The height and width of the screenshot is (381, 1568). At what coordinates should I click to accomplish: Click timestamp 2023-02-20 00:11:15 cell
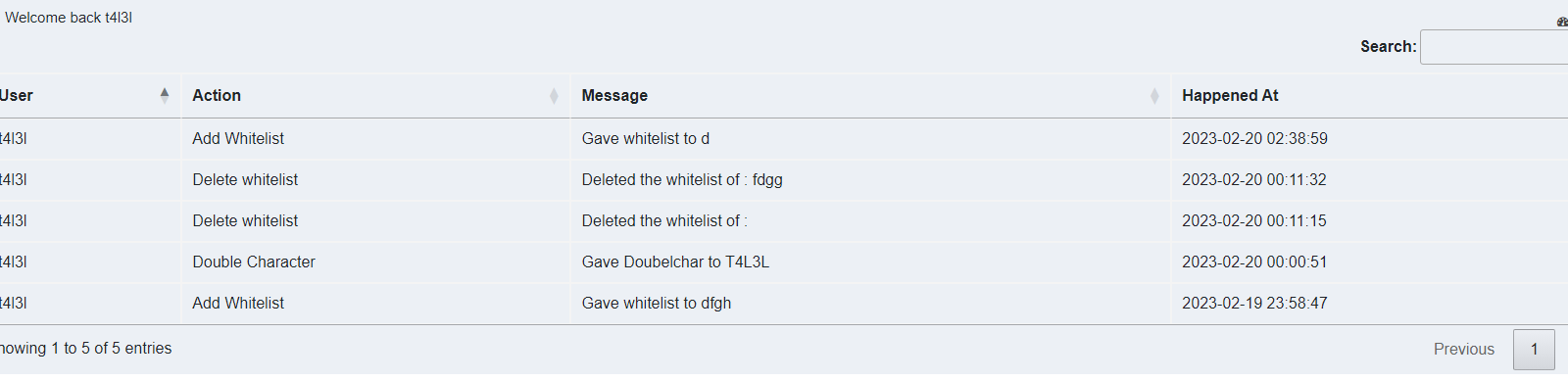pyautogui.click(x=1253, y=220)
